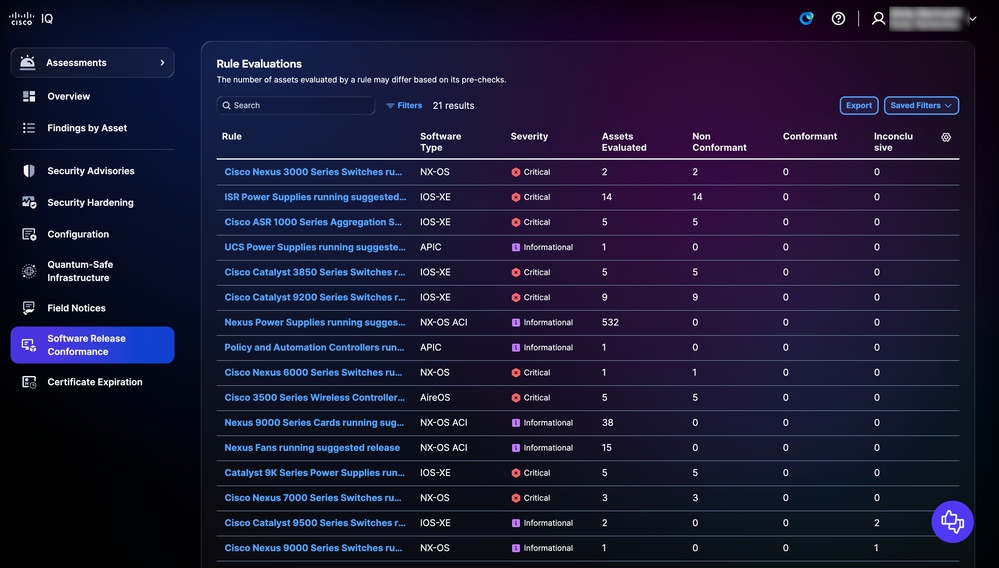The image size is (999, 568).
Task: Open the Saved Filters dropdown
Action: tap(921, 106)
